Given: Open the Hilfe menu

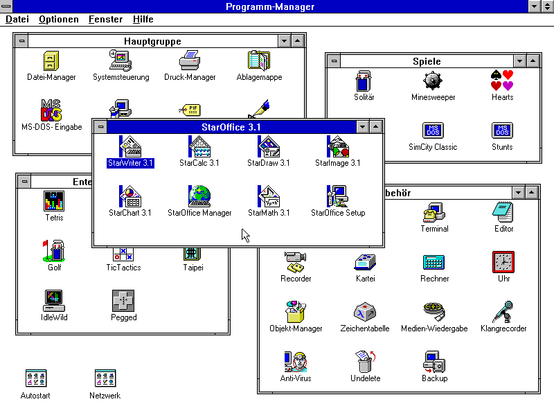Looking at the screenshot, I should (x=143, y=19).
